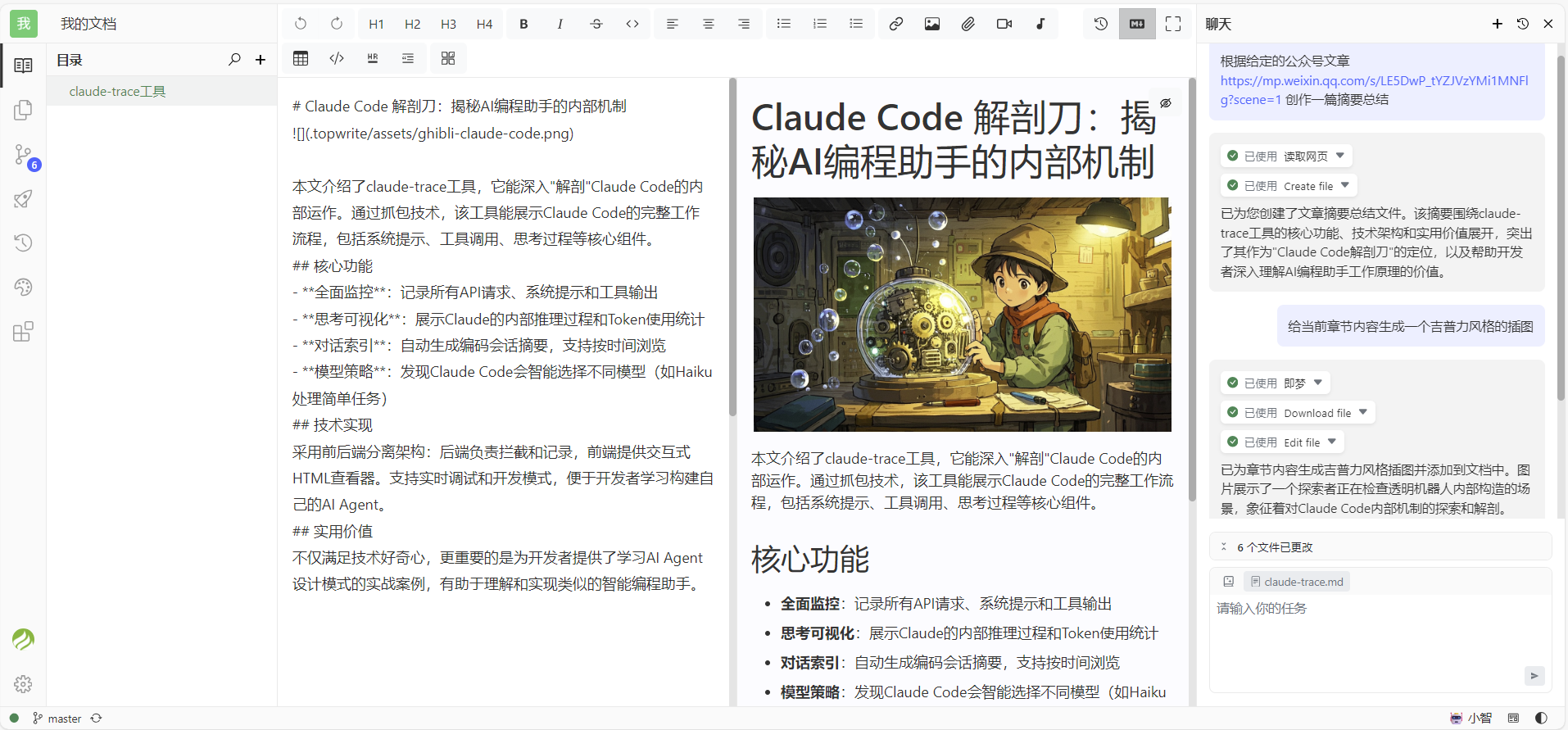
Task: Click the send message button in chat
Action: [x=1534, y=676]
